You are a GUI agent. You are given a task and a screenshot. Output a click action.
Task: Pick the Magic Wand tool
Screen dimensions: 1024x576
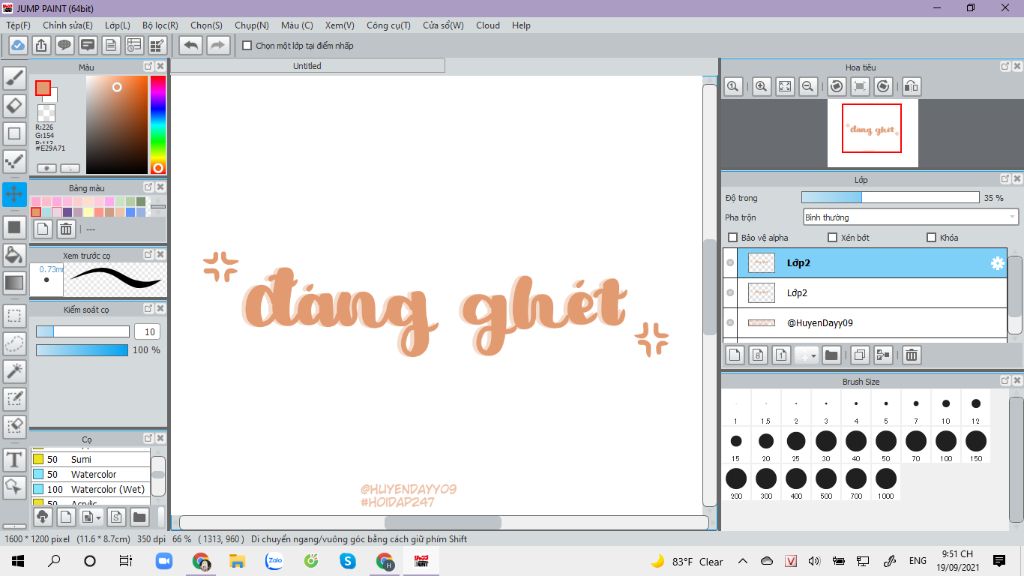(x=14, y=371)
